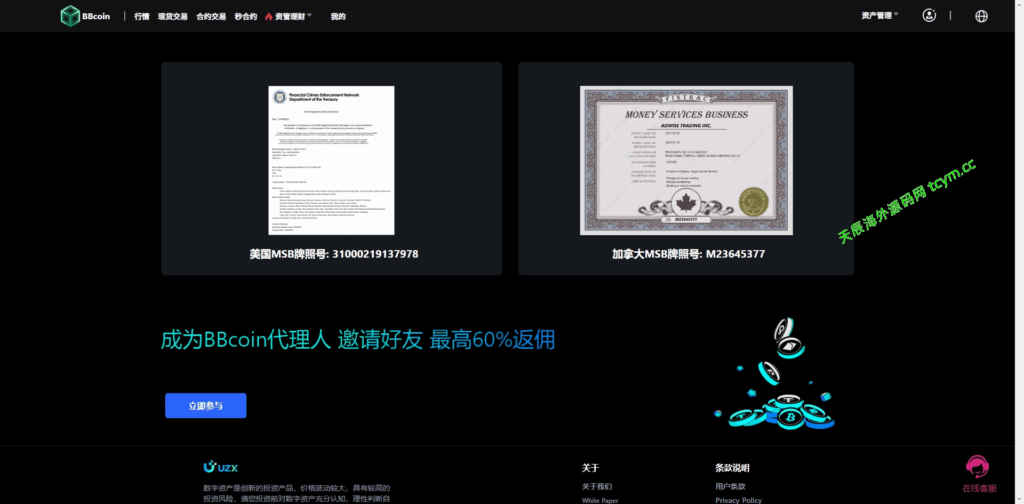This screenshot has height=504, width=1024.
Task: Open the 行情 market page
Action: pos(142,16)
